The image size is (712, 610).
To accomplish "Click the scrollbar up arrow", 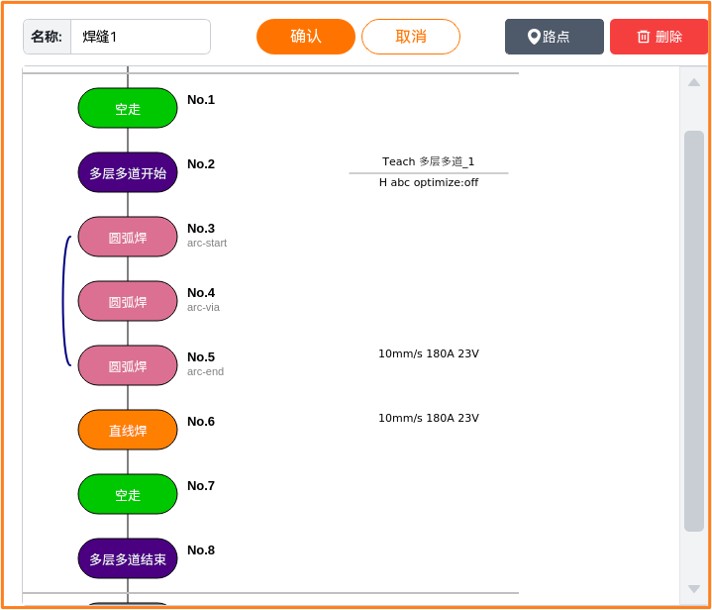I will pyautogui.click(x=693, y=82).
